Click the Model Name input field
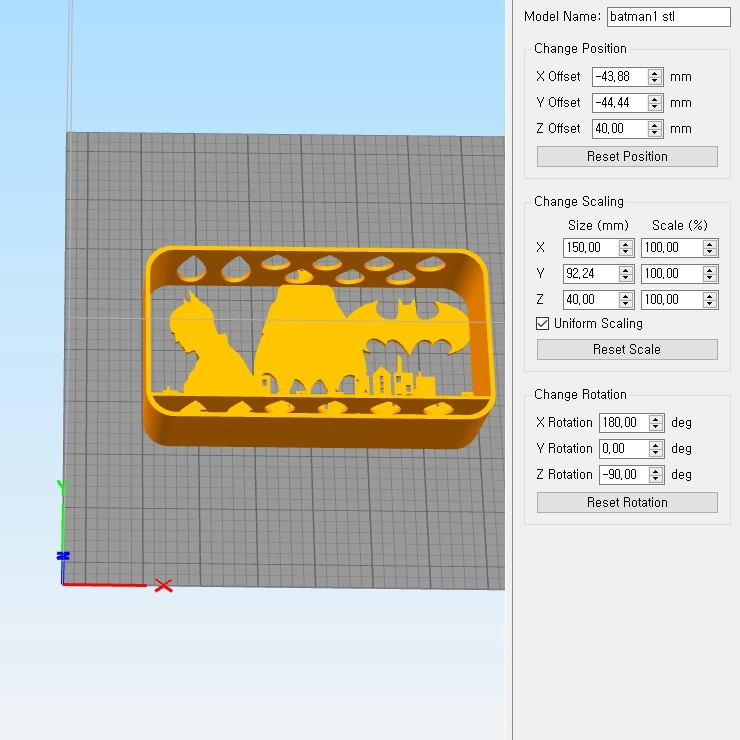Screen dimensions: 740x740 (668, 17)
